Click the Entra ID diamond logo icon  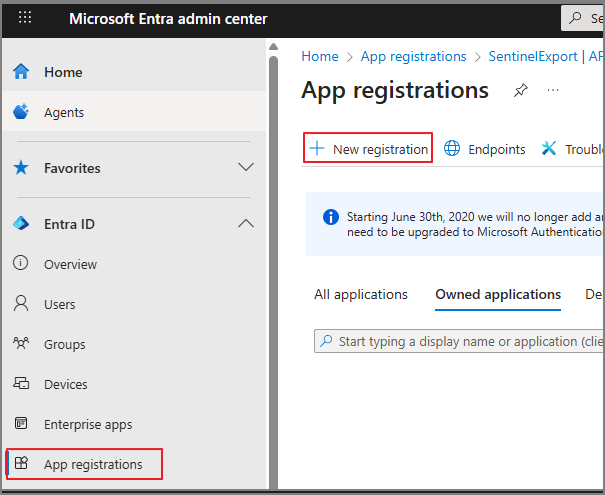[21, 224]
